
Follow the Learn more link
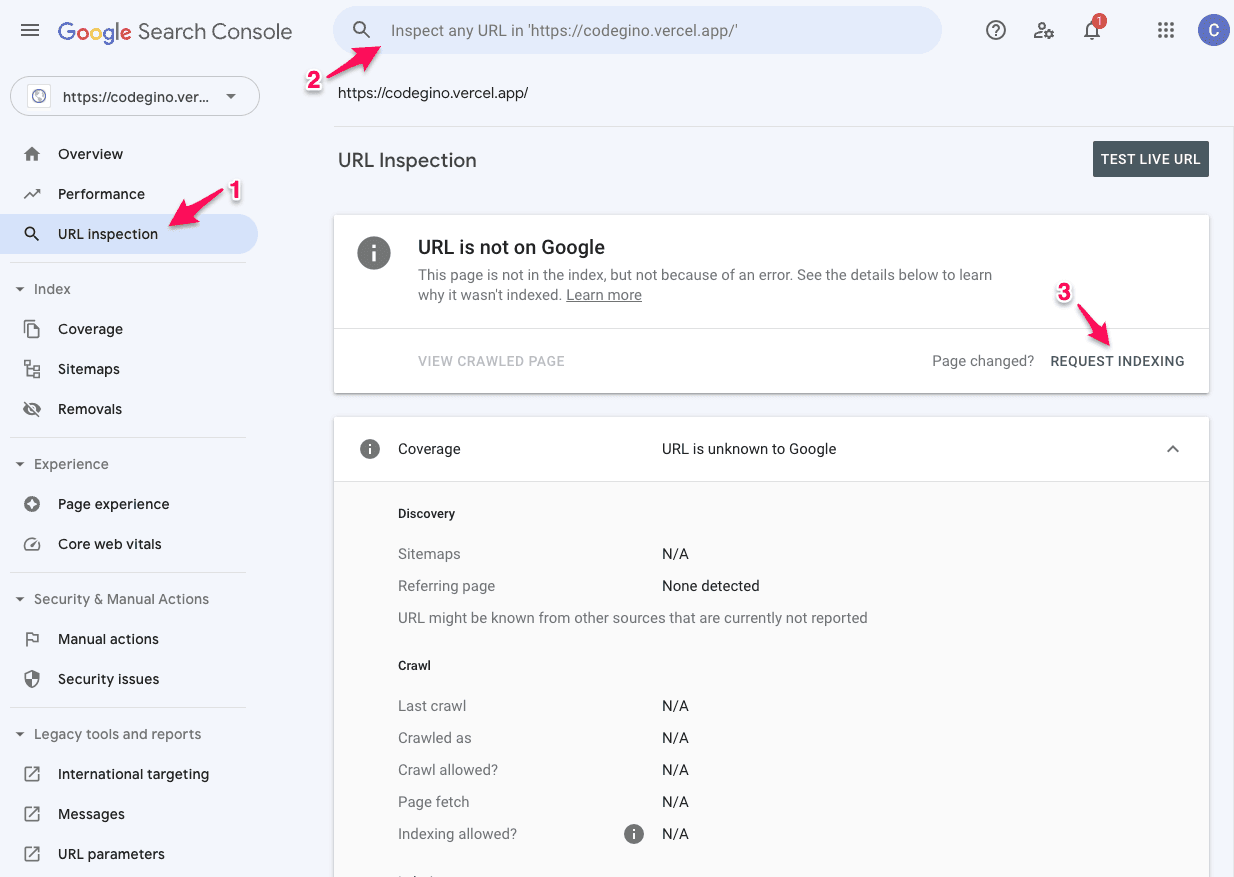pyautogui.click(x=603, y=295)
